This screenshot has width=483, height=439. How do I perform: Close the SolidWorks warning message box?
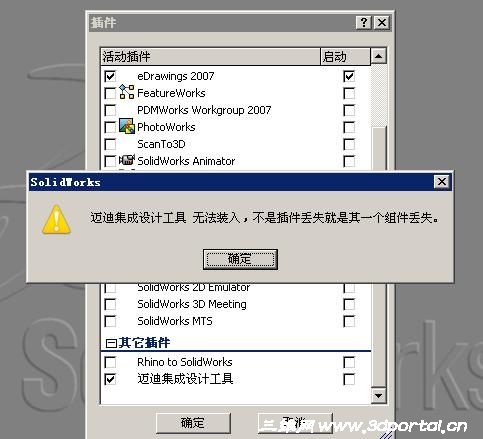(x=442, y=182)
